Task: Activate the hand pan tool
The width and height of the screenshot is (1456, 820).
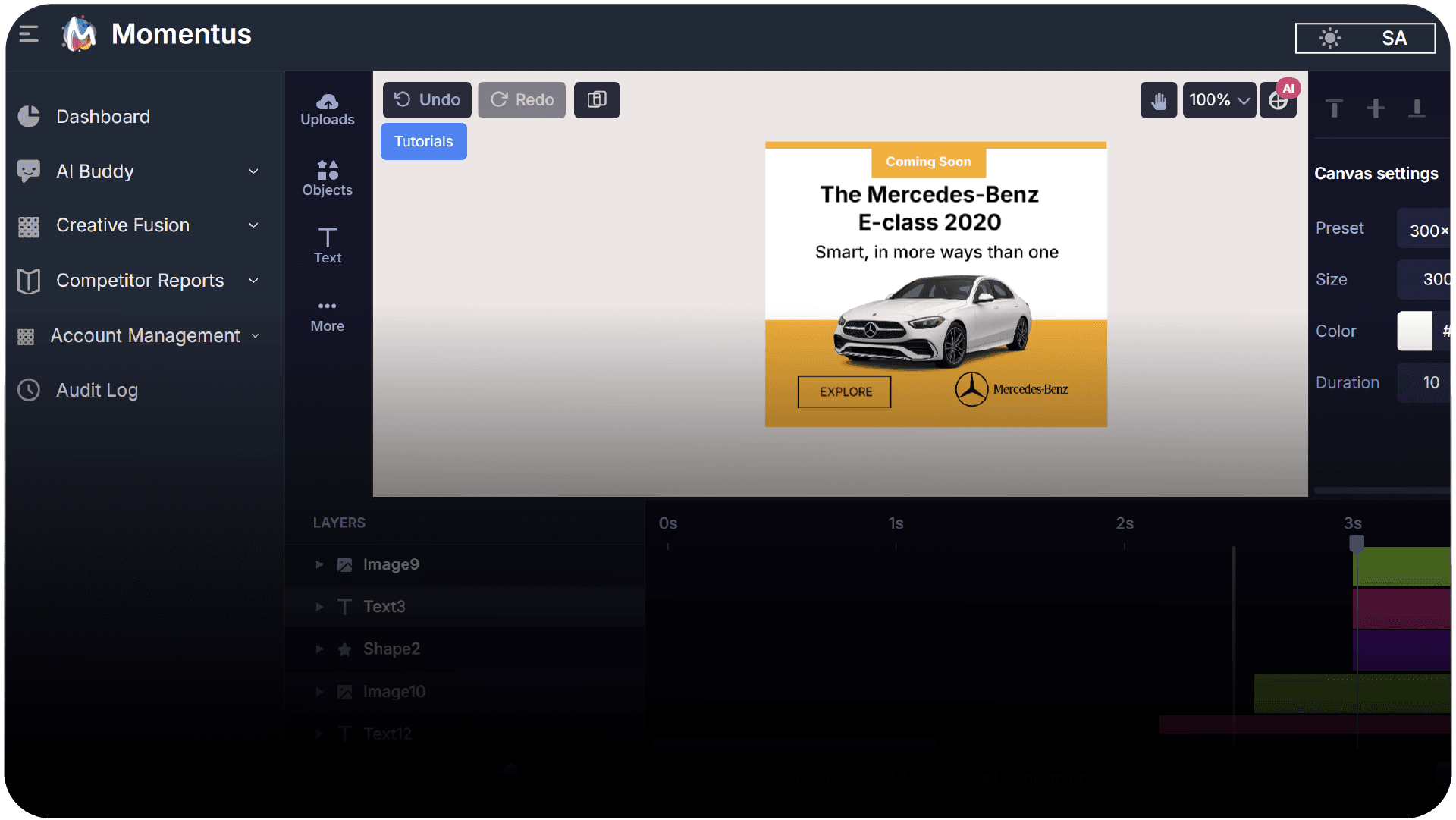Action: tap(1158, 100)
